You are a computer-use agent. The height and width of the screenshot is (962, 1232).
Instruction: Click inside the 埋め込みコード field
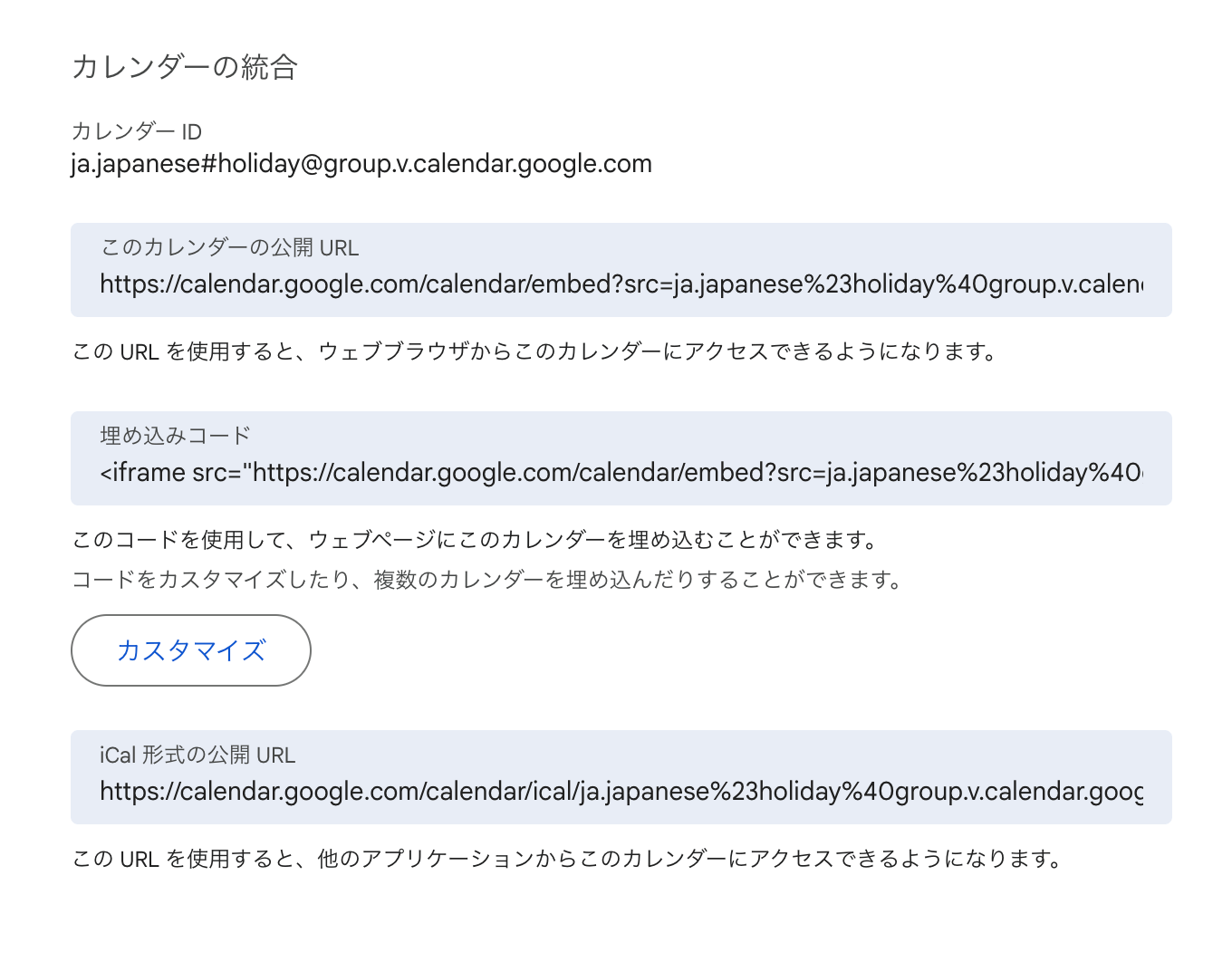click(621, 473)
